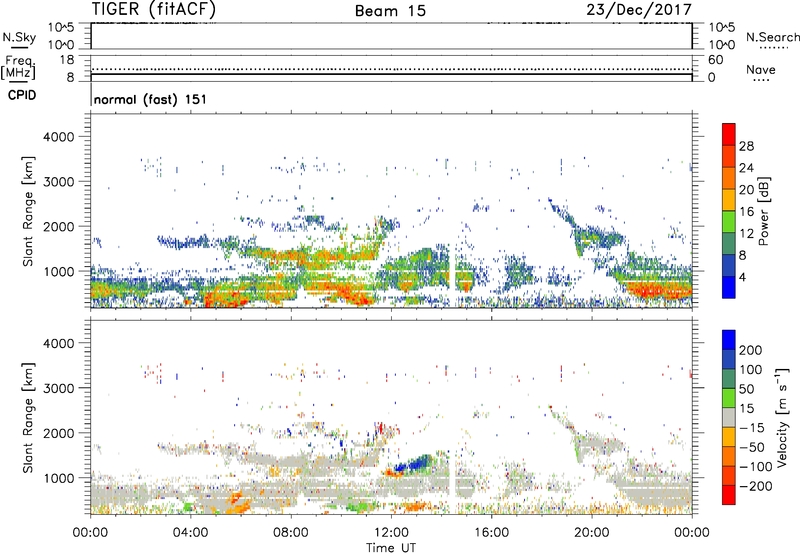Click the 'Velocity [m s-1]' color bar label
This screenshot has width=800, height=554.
(782, 417)
